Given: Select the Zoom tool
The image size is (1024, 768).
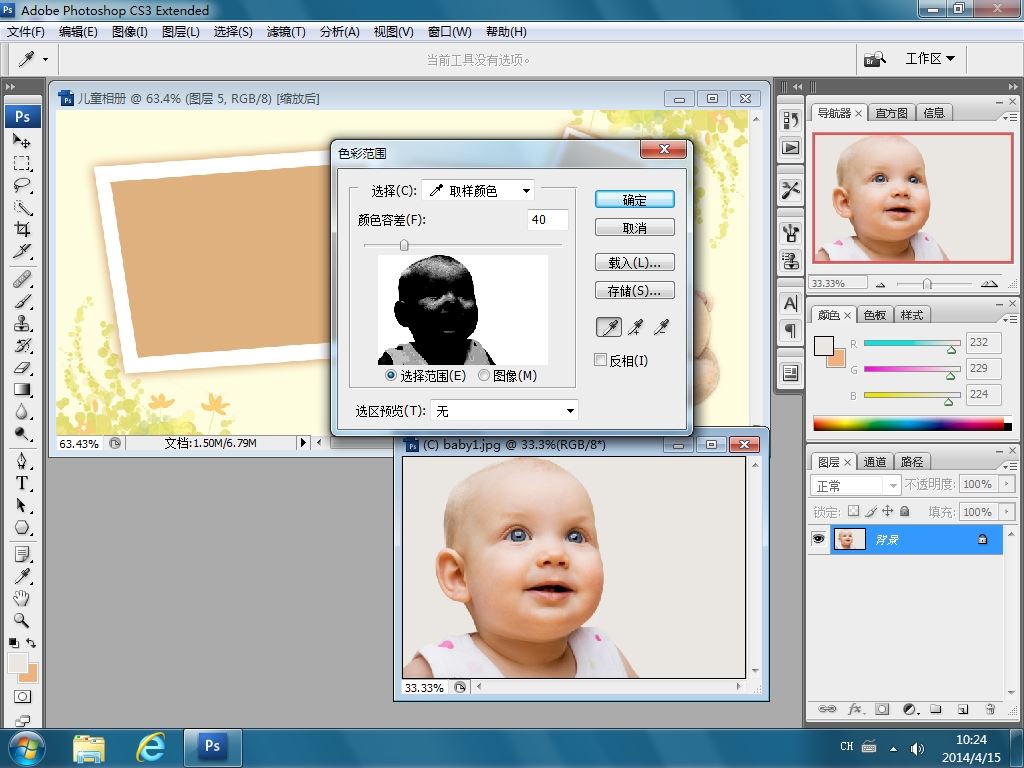Looking at the screenshot, I should tap(22, 620).
